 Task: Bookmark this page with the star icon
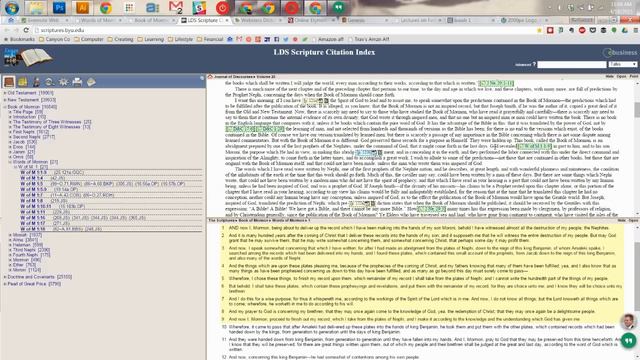coord(540,30)
